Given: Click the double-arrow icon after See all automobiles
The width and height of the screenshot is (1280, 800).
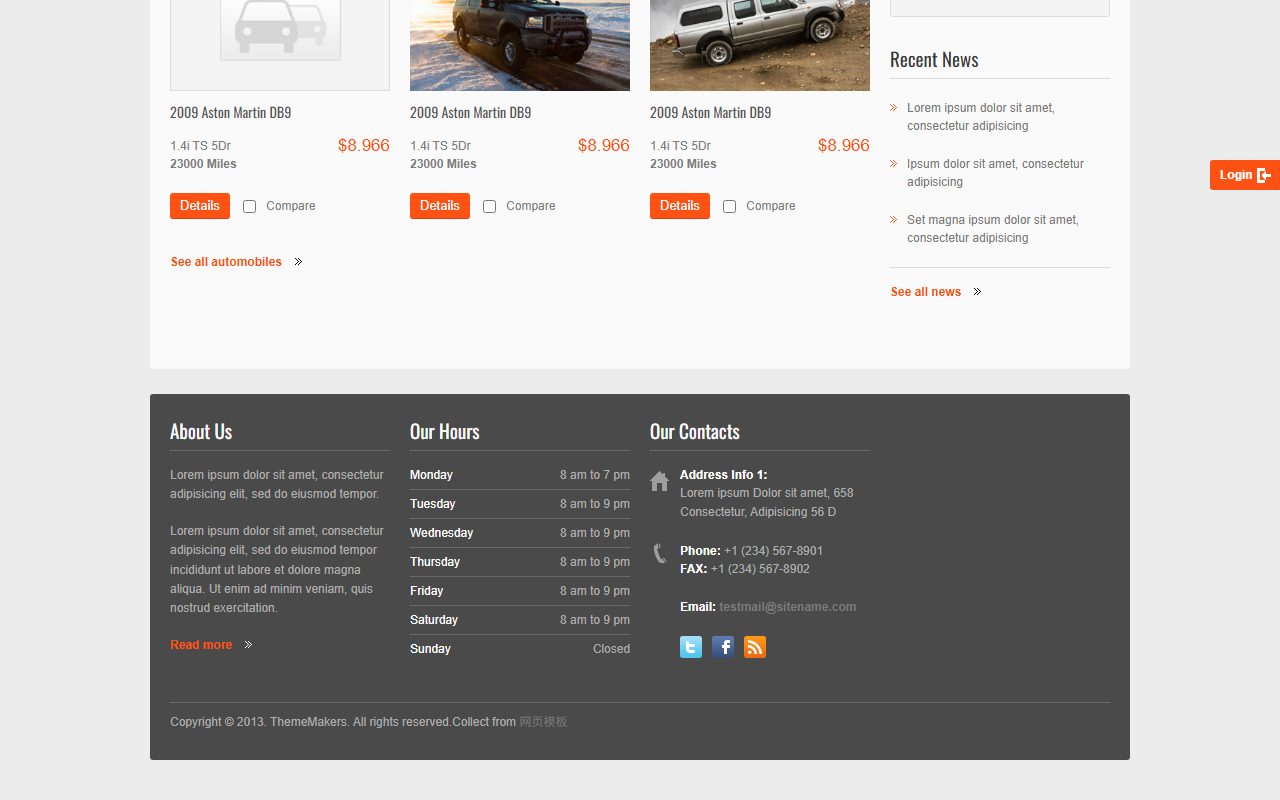Looking at the screenshot, I should point(298,262).
